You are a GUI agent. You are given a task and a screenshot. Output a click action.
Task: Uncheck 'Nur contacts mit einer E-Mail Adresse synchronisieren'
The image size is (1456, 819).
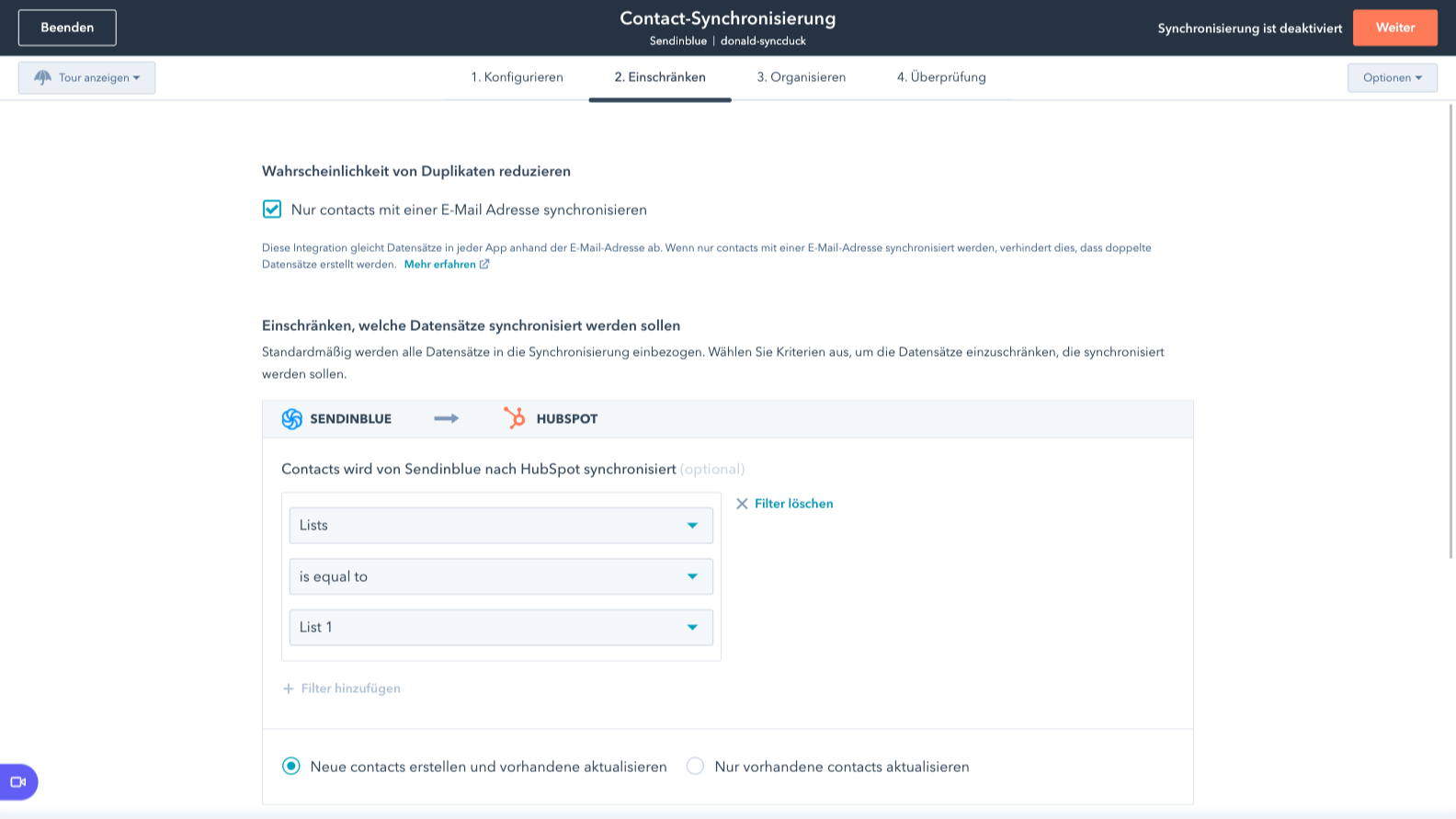click(x=271, y=210)
